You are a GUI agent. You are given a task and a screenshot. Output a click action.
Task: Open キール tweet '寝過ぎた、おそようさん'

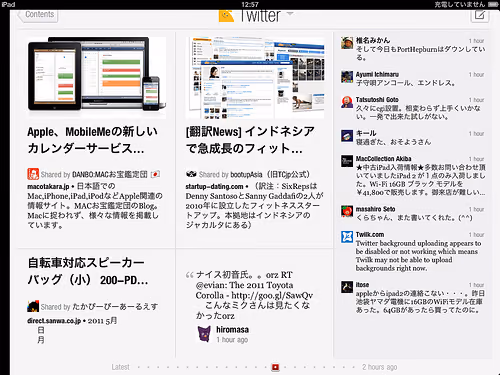coord(393,142)
